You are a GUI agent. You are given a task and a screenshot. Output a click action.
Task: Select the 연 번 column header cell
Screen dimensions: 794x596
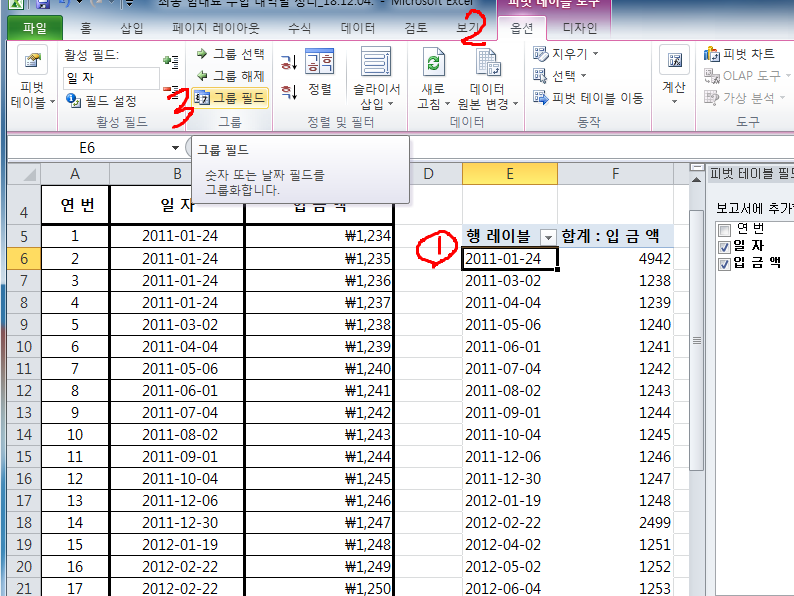pos(75,205)
